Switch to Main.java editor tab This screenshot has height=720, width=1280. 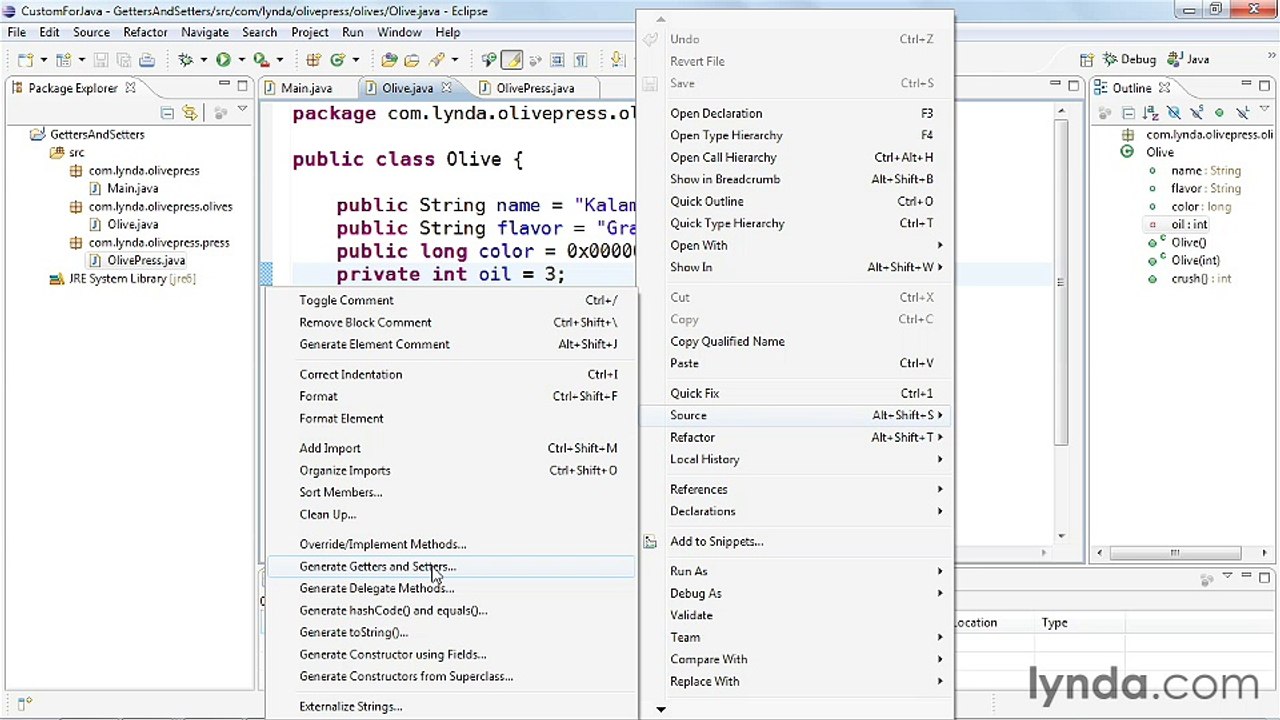[x=299, y=88]
